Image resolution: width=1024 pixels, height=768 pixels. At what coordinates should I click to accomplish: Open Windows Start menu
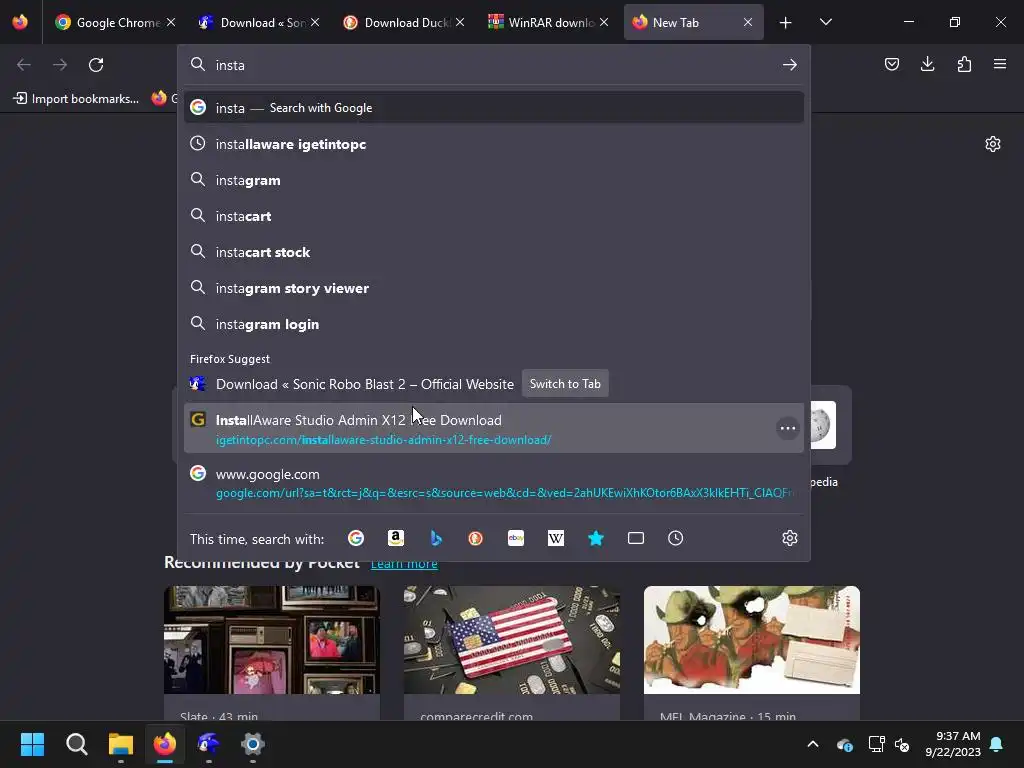tap(32, 744)
